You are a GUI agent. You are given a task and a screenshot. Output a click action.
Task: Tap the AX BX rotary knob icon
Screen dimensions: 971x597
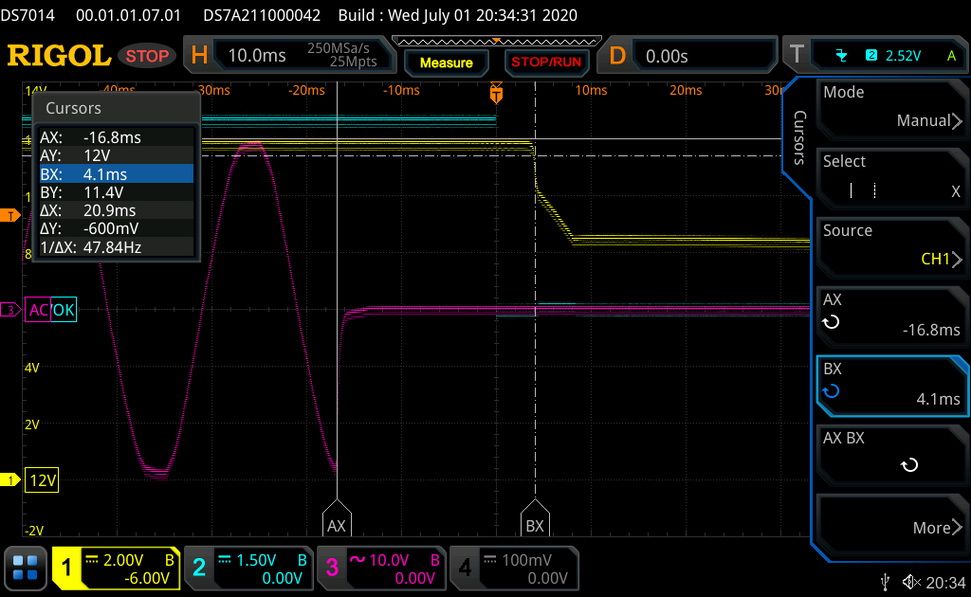909,464
